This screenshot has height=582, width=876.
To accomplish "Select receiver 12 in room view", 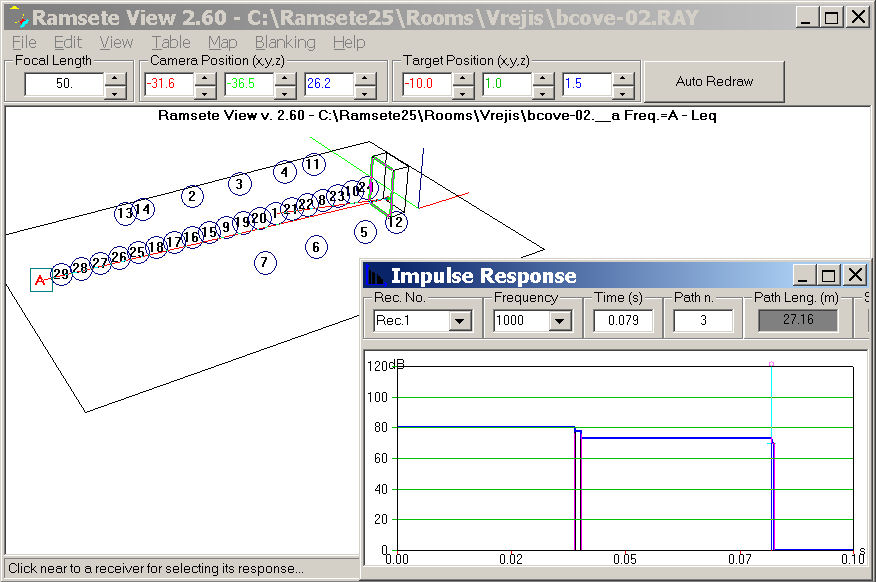I will pyautogui.click(x=396, y=222).
